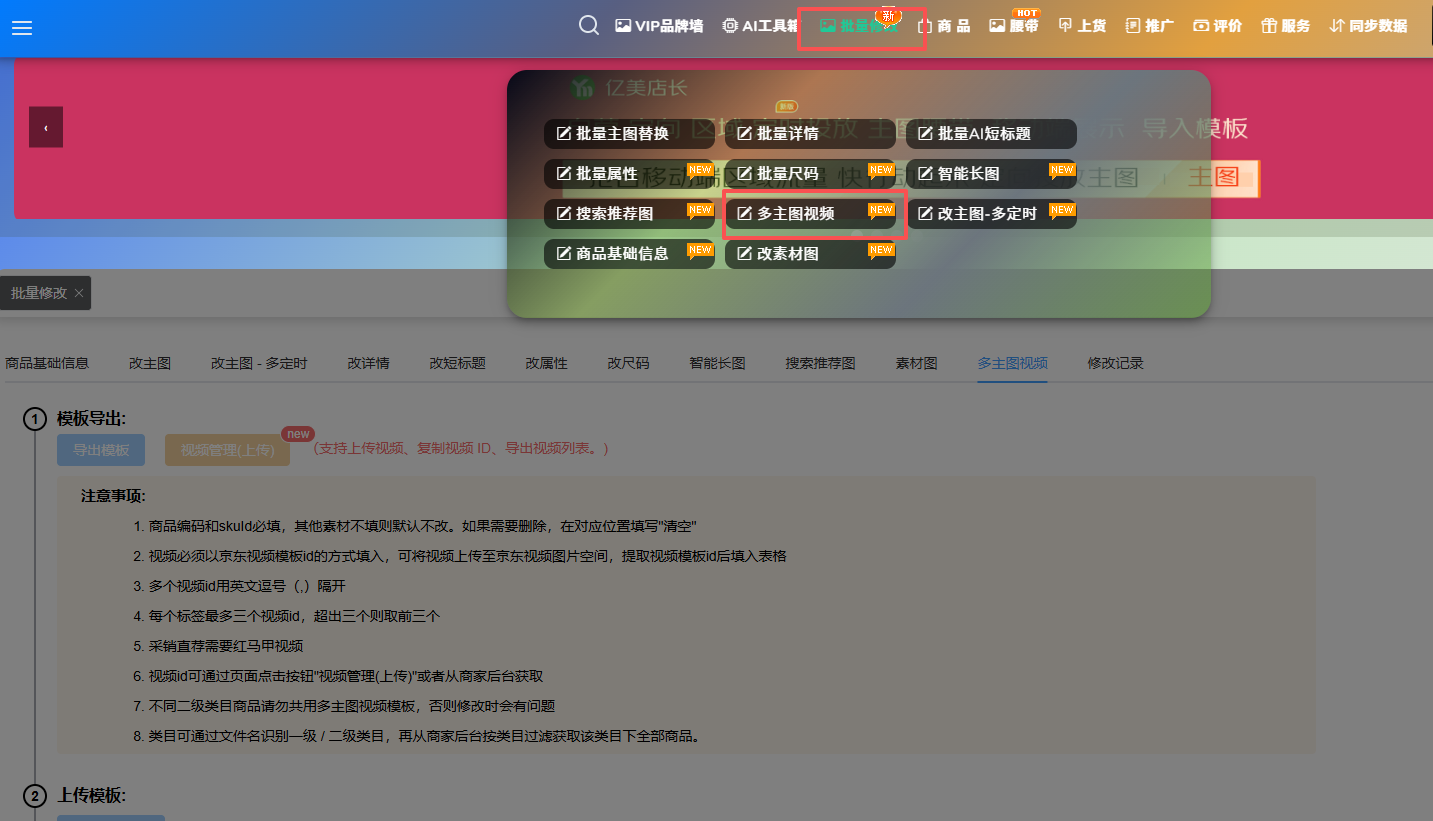Click the search magnifier icon

[589, 26]
